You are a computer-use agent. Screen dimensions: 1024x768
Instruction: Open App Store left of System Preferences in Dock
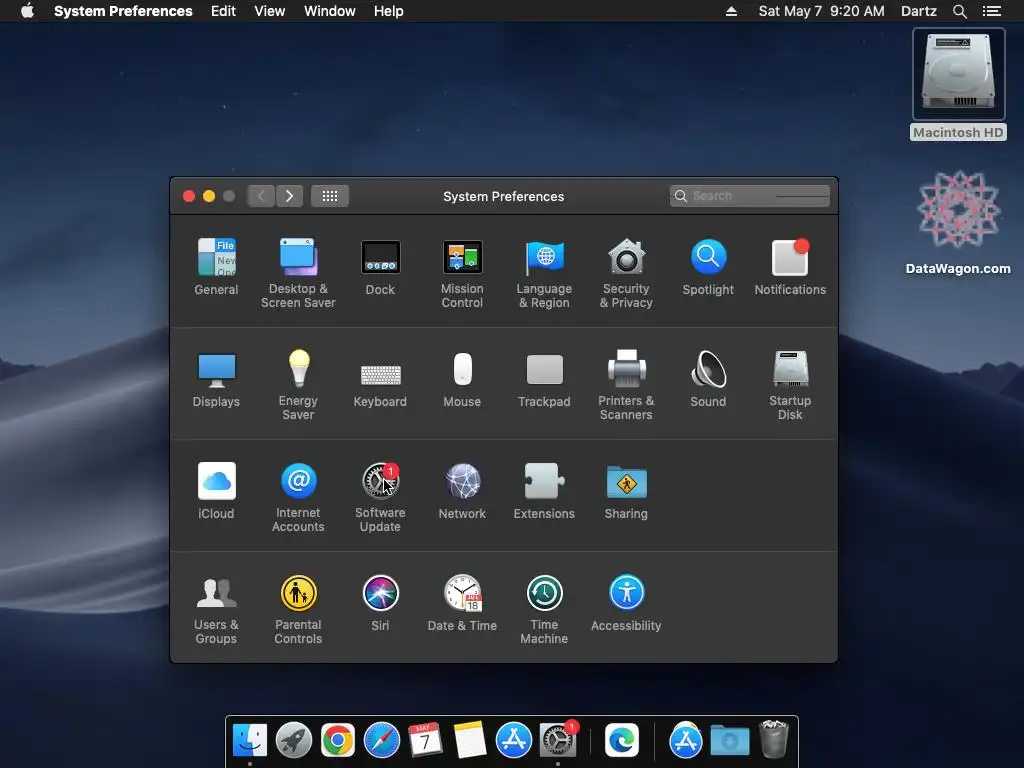click(x=513, y=740)
